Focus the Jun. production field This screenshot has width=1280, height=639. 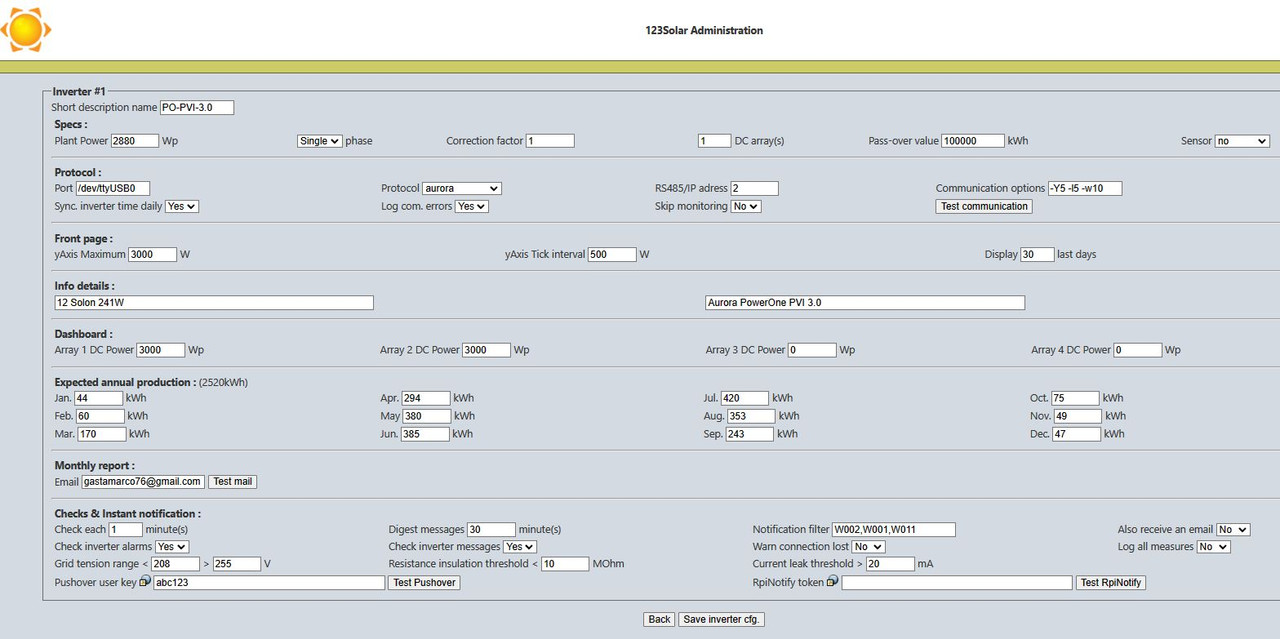click(x=425, y=434)
